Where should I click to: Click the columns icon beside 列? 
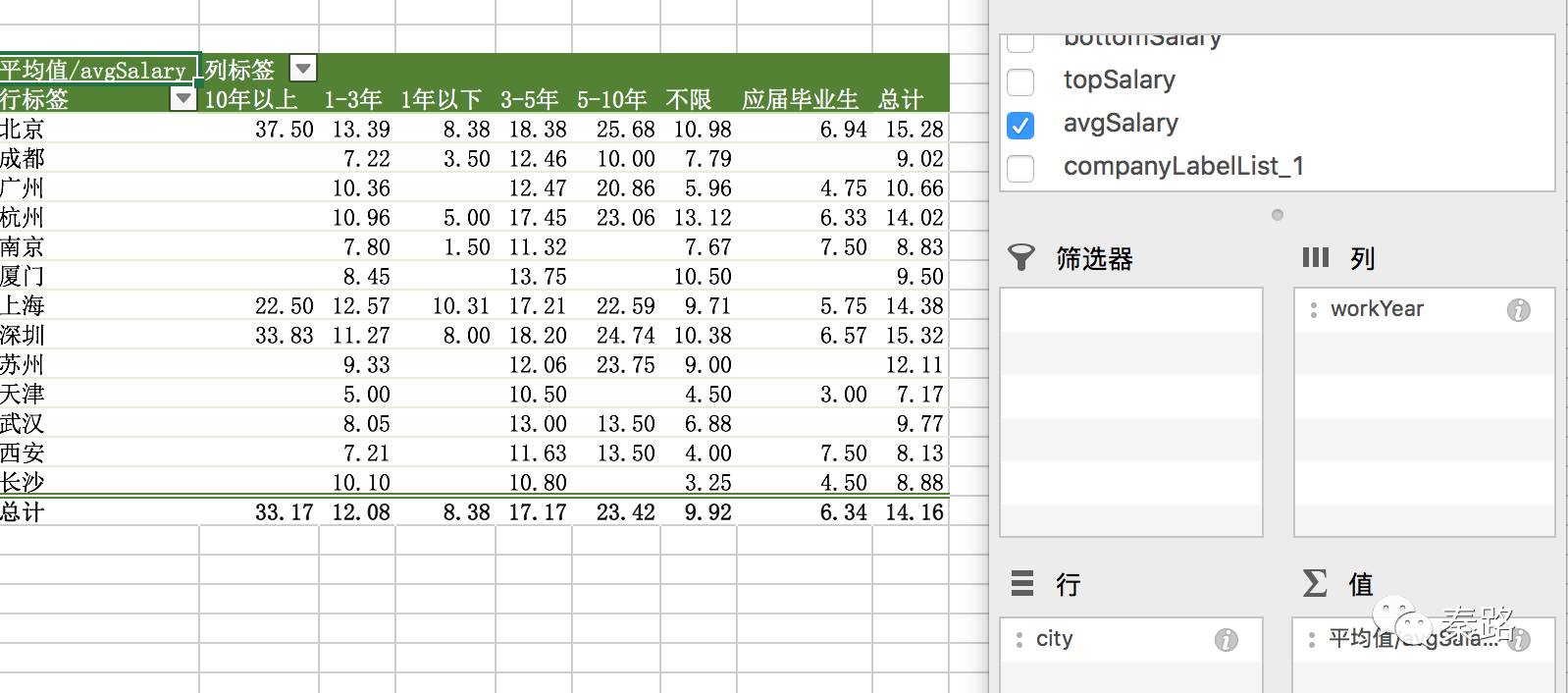[1315, 258]
